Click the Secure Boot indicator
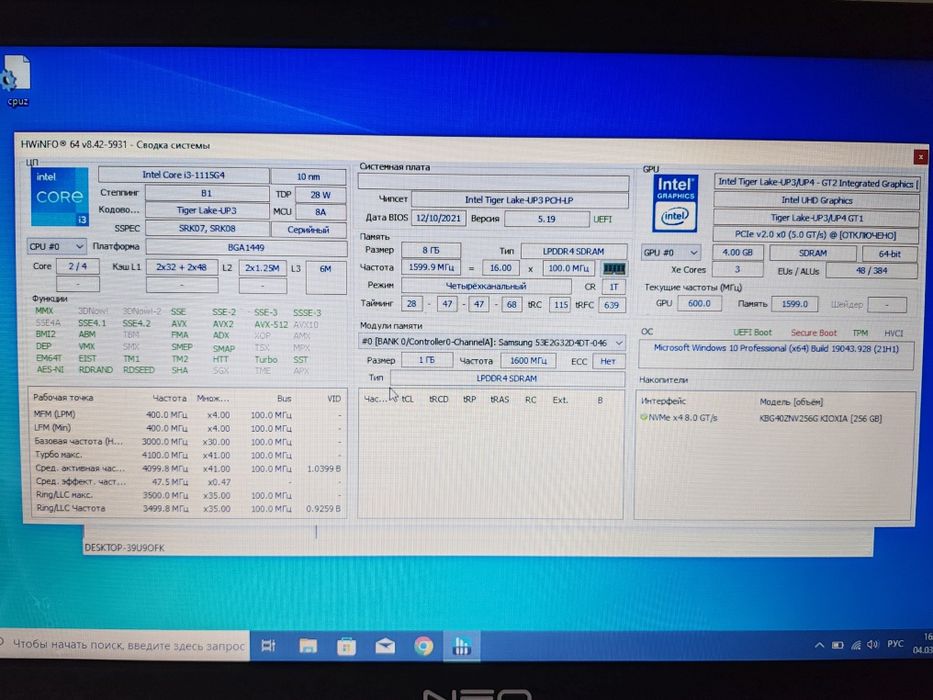Viewport: 933px width, 700px height. click(813, 333)
